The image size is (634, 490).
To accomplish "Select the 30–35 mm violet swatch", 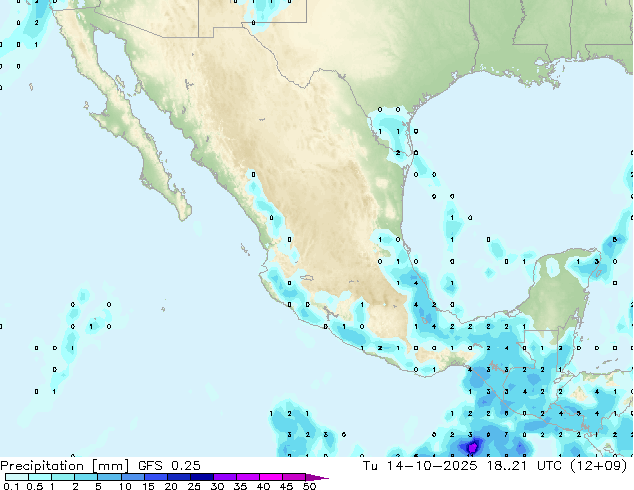I will 224,477.
